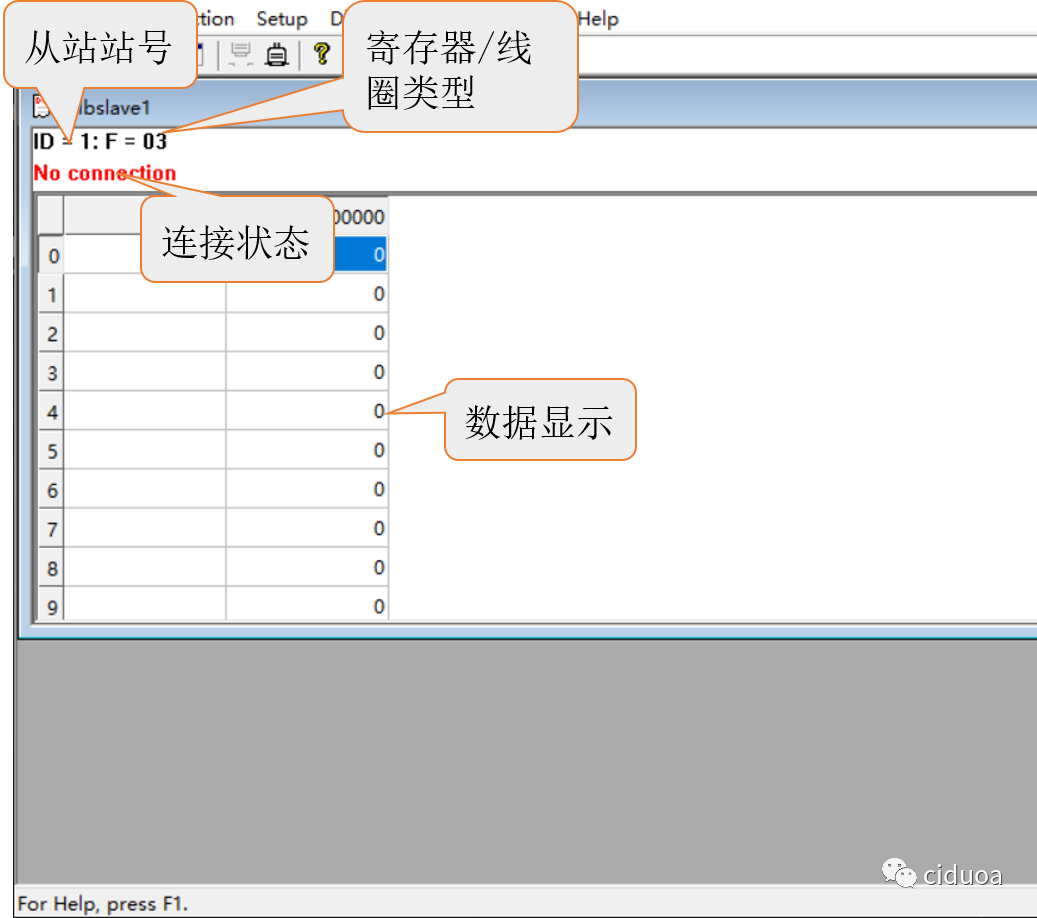Select row header 3
Image resolution: width=1037 pixels, height=918 pixels.
click(x=52, y=372)
